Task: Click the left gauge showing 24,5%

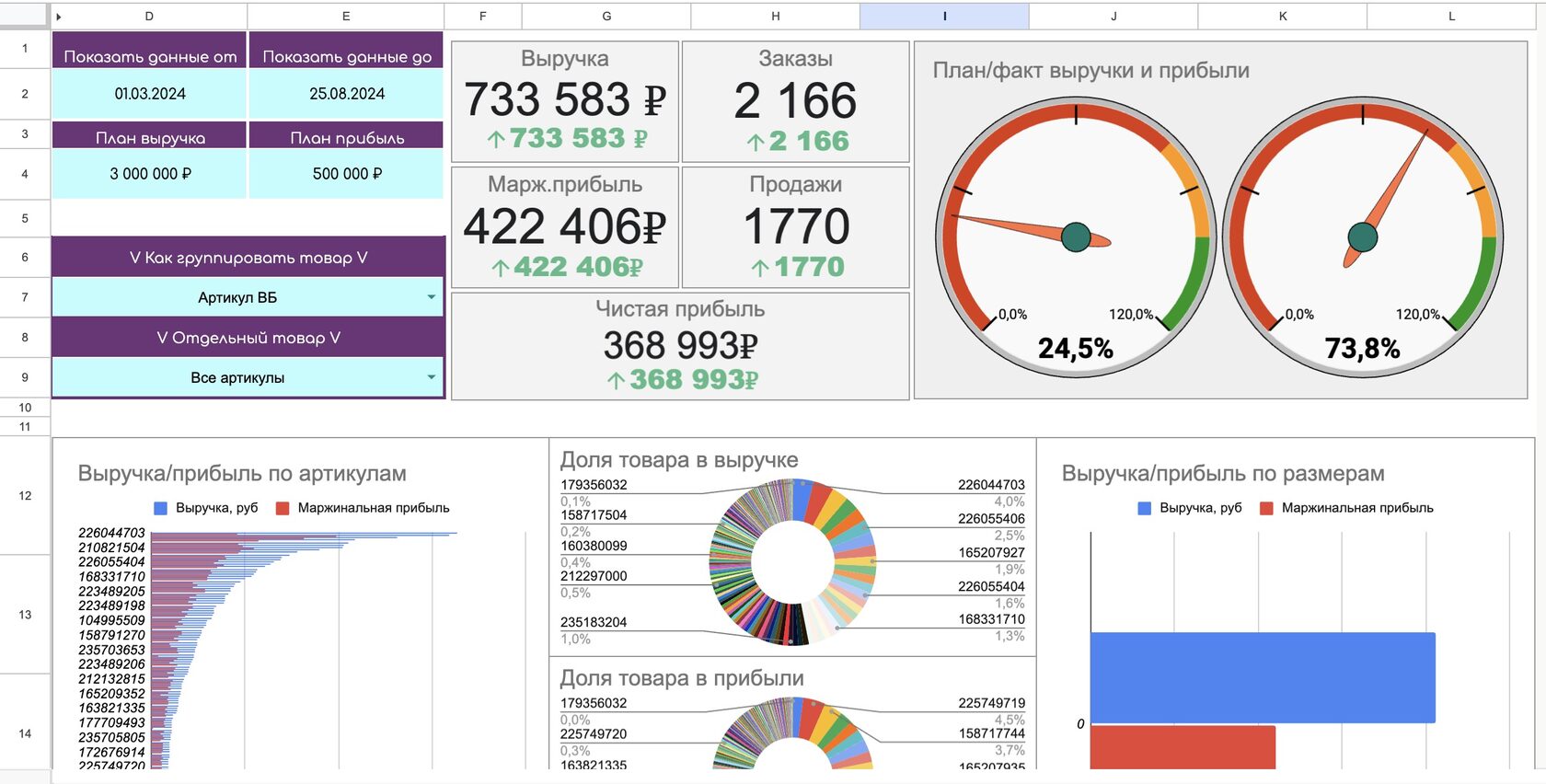Action: pyautogui.click(x=1076, y=236)
